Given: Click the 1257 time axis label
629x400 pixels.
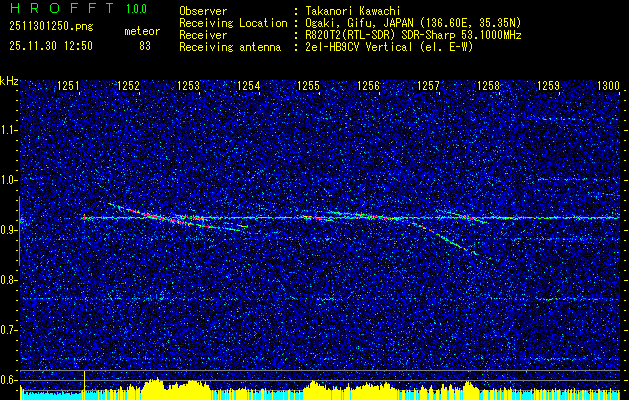Looking at the screenshot, I should click(428, 86).
